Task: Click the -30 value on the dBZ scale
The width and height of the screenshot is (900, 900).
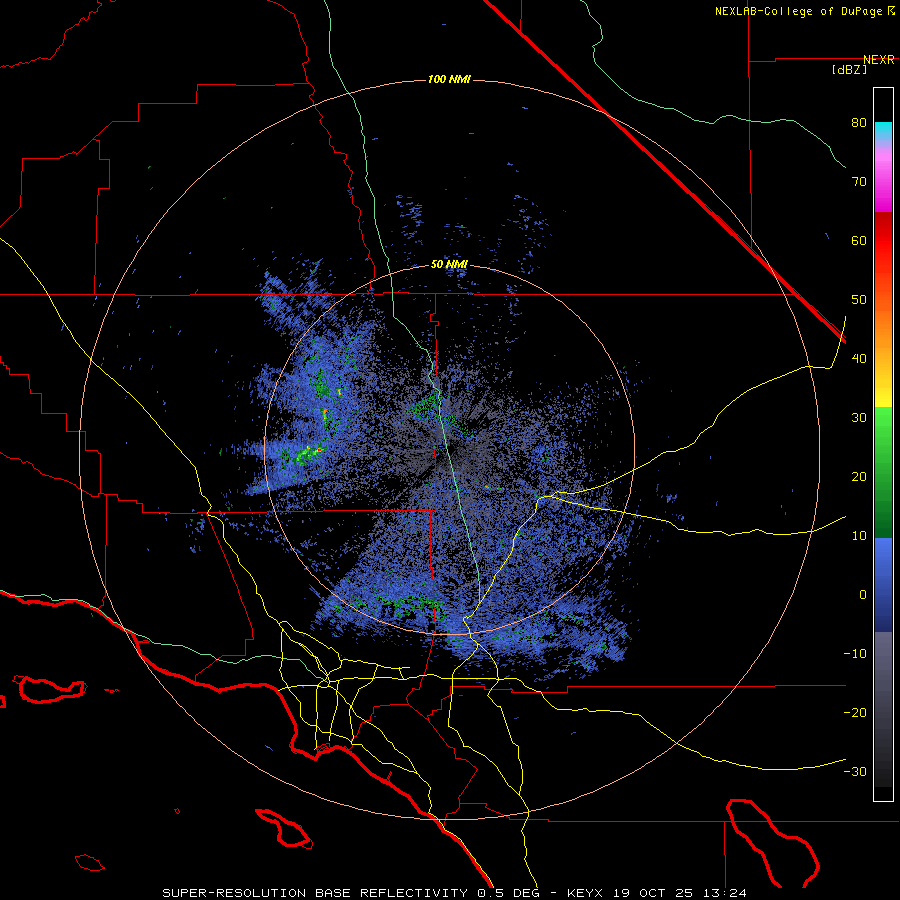Action: click(855, 772)
